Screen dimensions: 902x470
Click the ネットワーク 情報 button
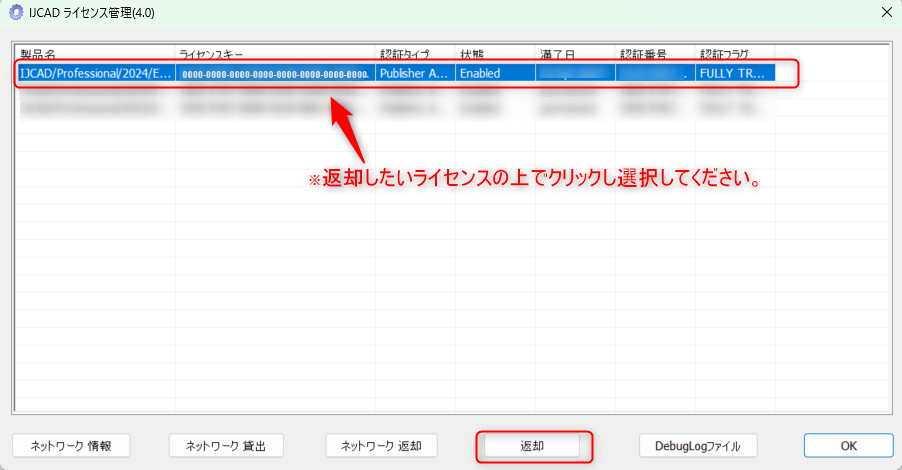pyautogui.click(x=71, y=446)
